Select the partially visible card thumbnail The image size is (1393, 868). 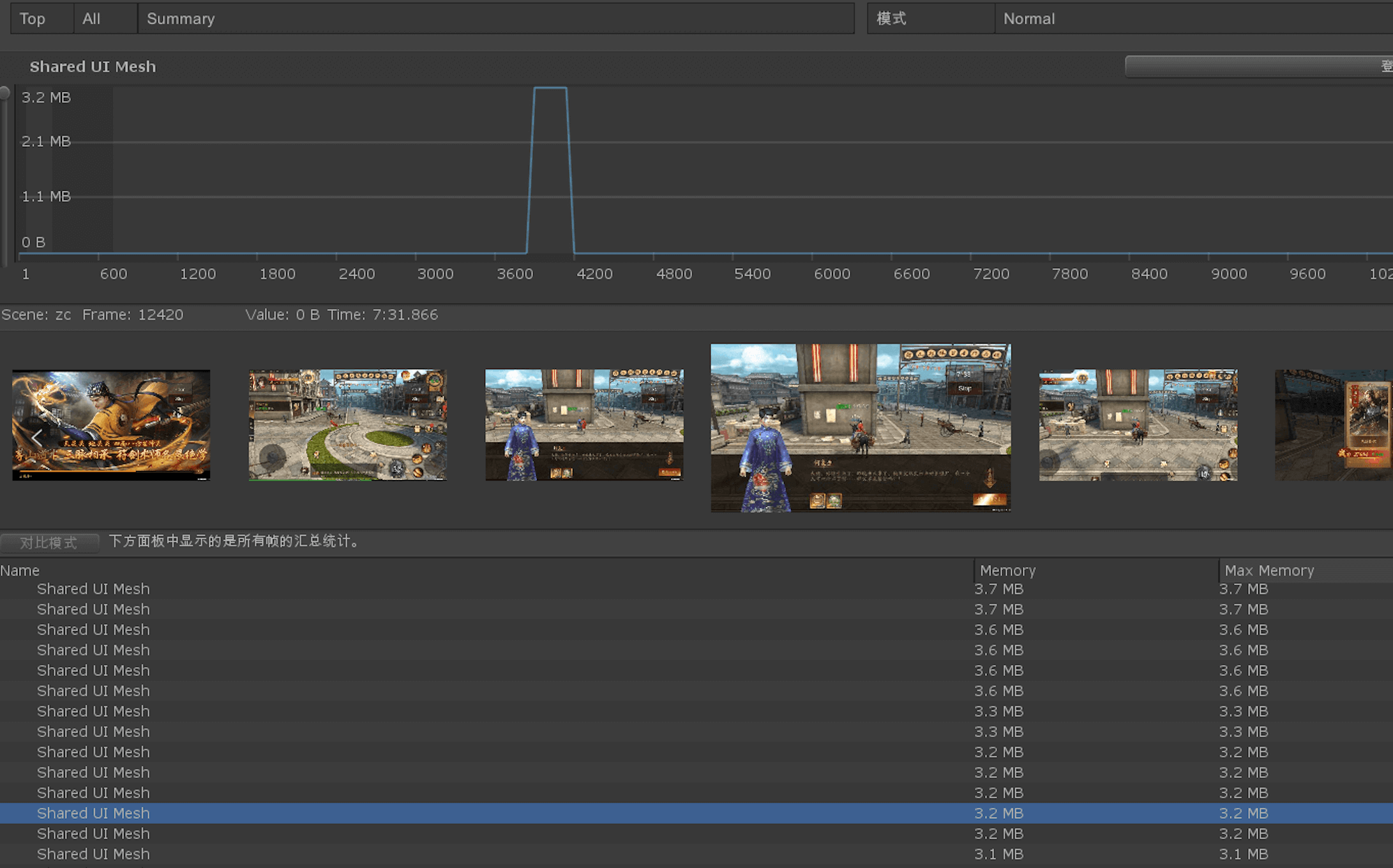(x=1333, y=425)
